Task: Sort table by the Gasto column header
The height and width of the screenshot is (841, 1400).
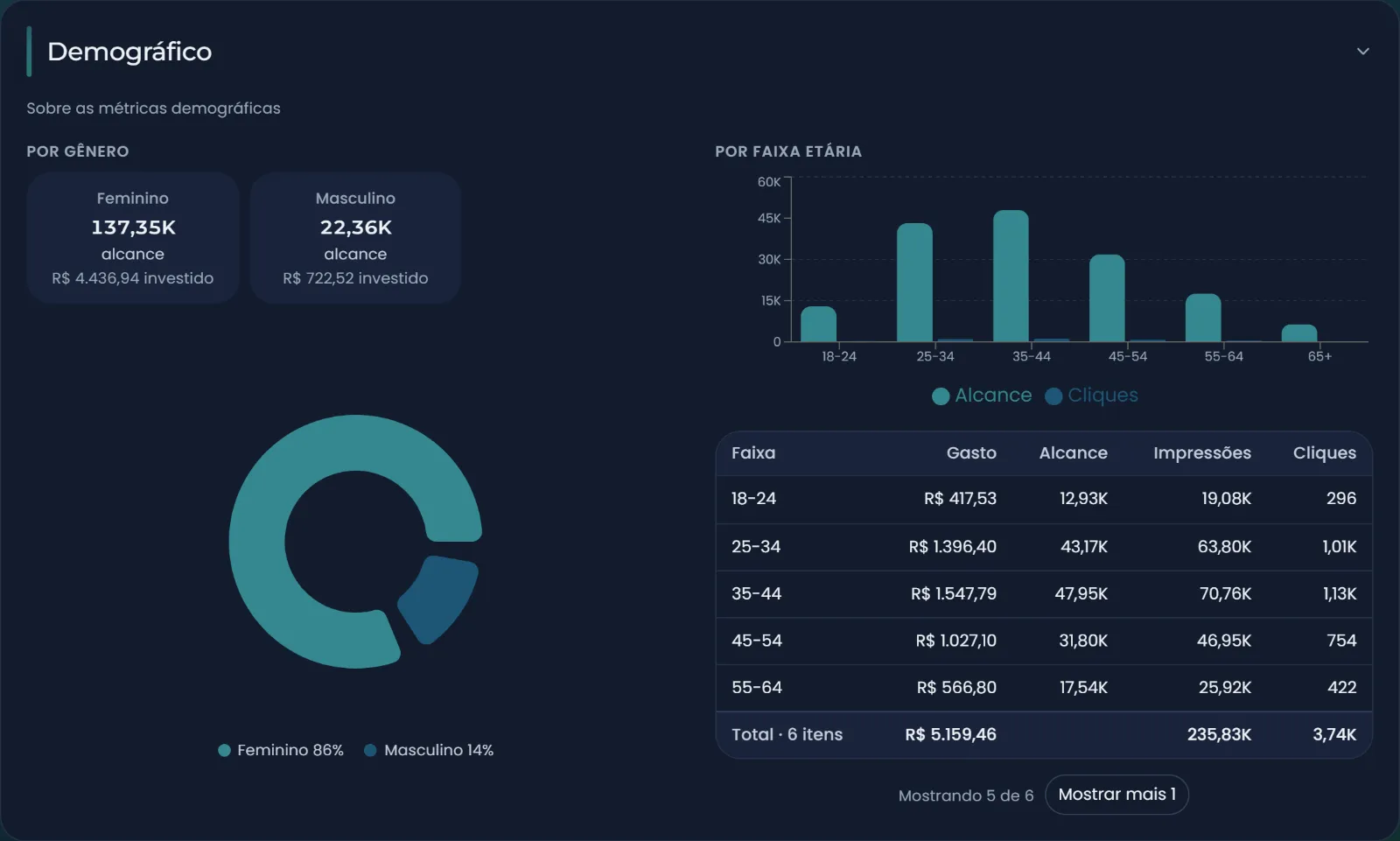Action: click(x=971, y=453)
